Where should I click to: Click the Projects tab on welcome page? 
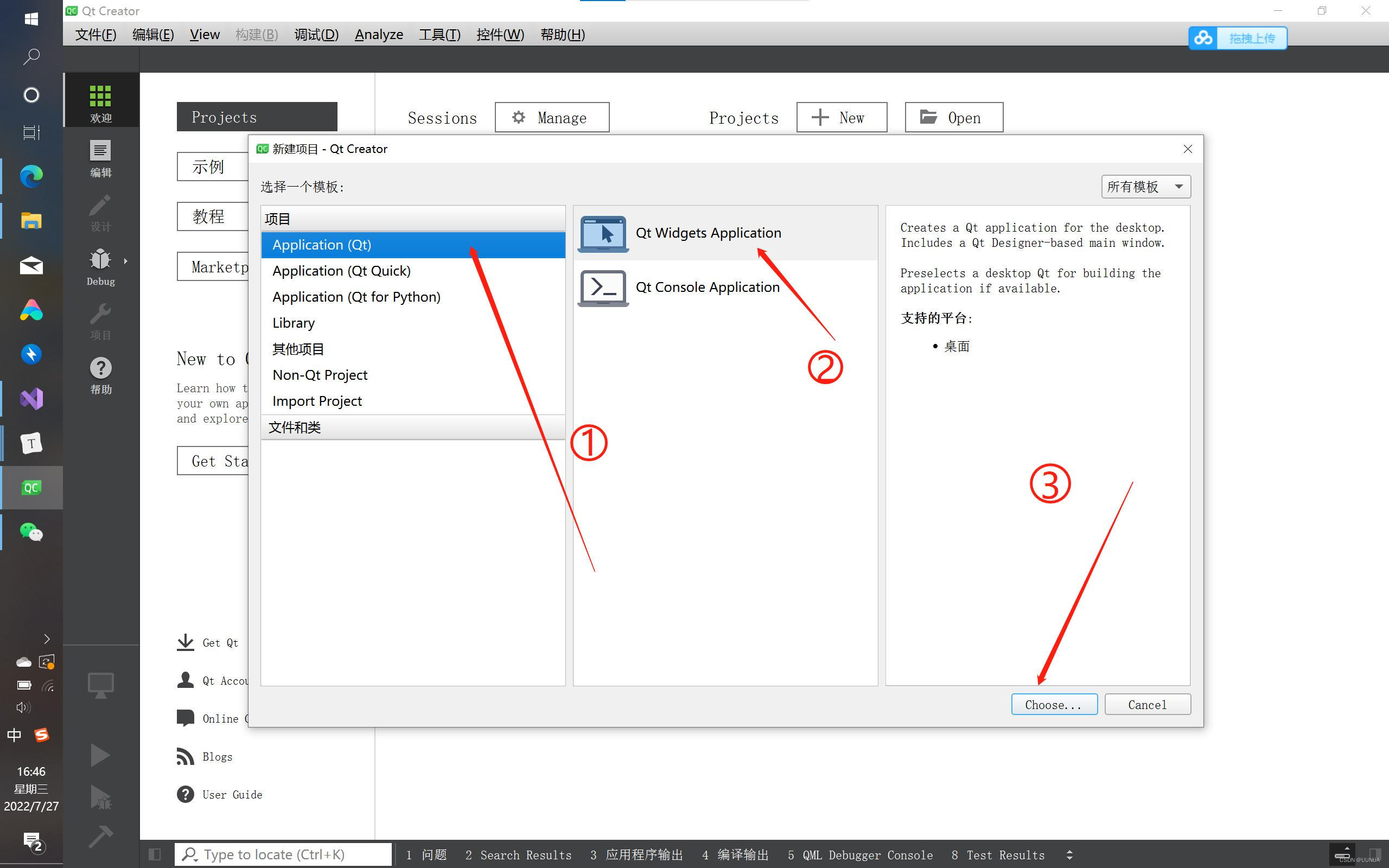(257, 117)
